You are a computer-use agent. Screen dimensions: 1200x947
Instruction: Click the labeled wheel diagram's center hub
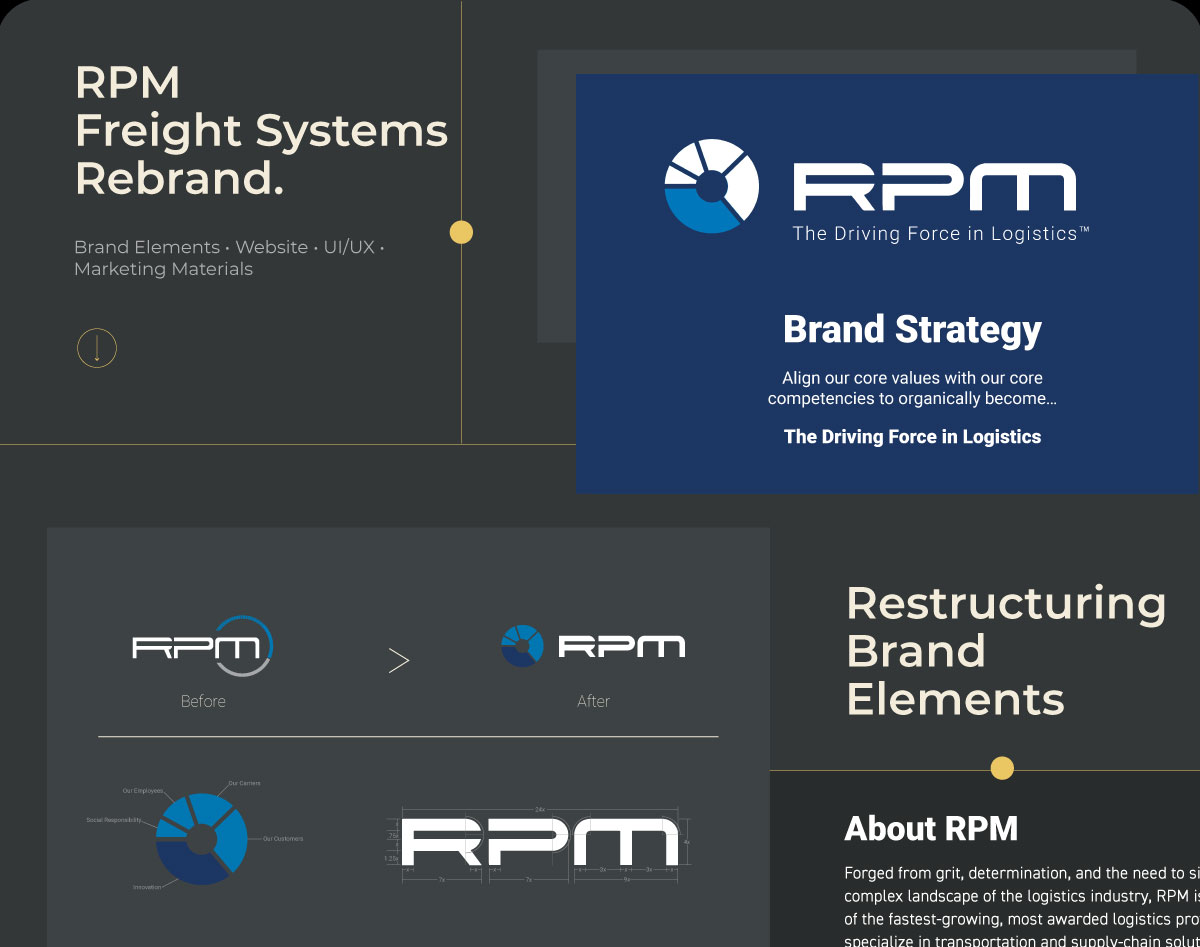(x=202, y=839)
